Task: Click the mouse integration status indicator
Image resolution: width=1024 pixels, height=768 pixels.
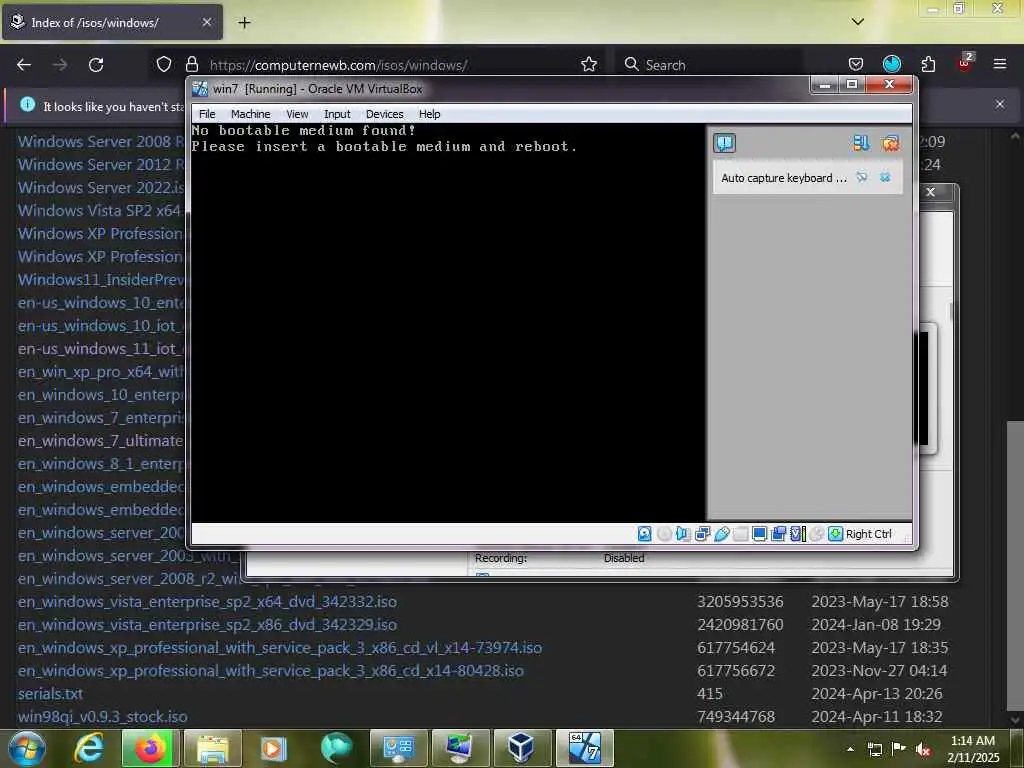Action: tap(816, 534)
